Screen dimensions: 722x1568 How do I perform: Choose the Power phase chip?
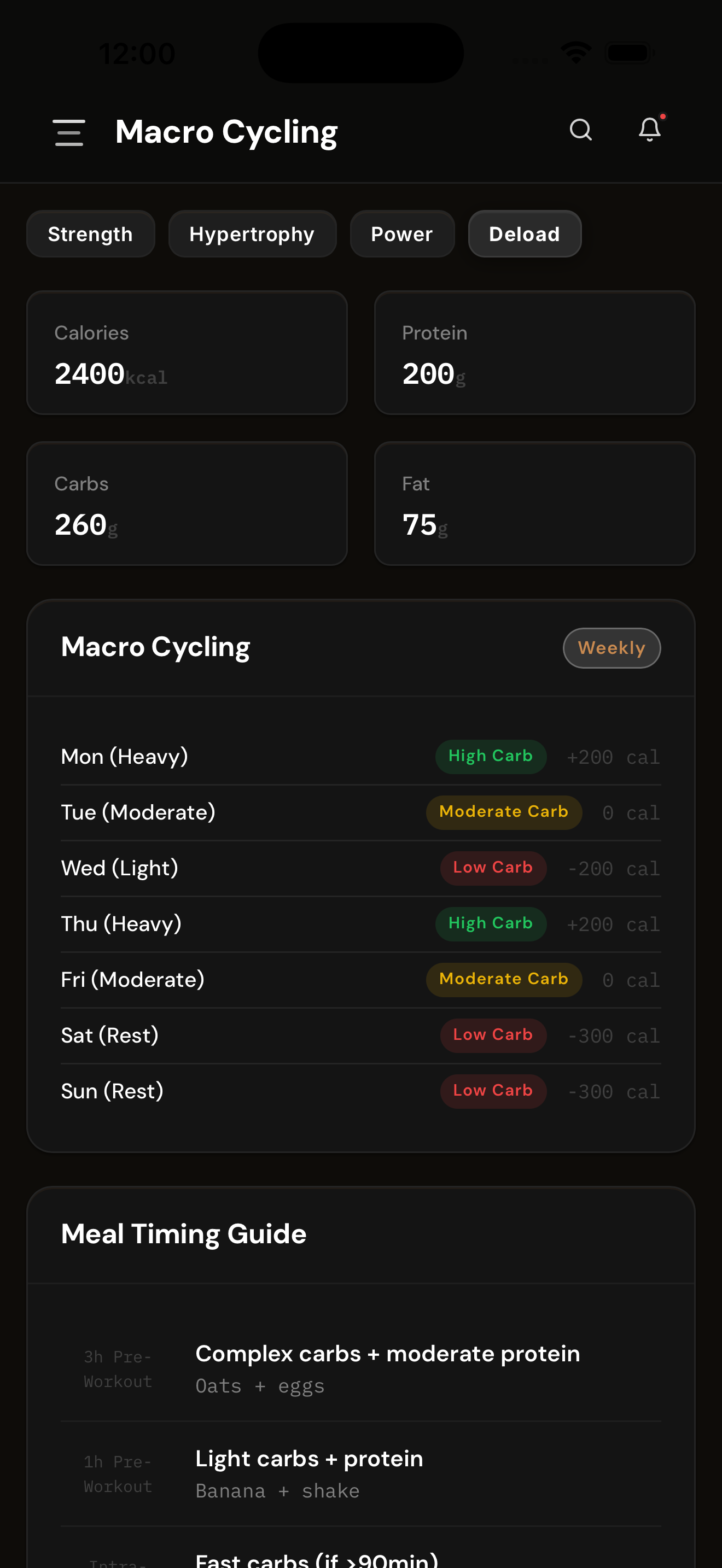click(x=402, y=234)
